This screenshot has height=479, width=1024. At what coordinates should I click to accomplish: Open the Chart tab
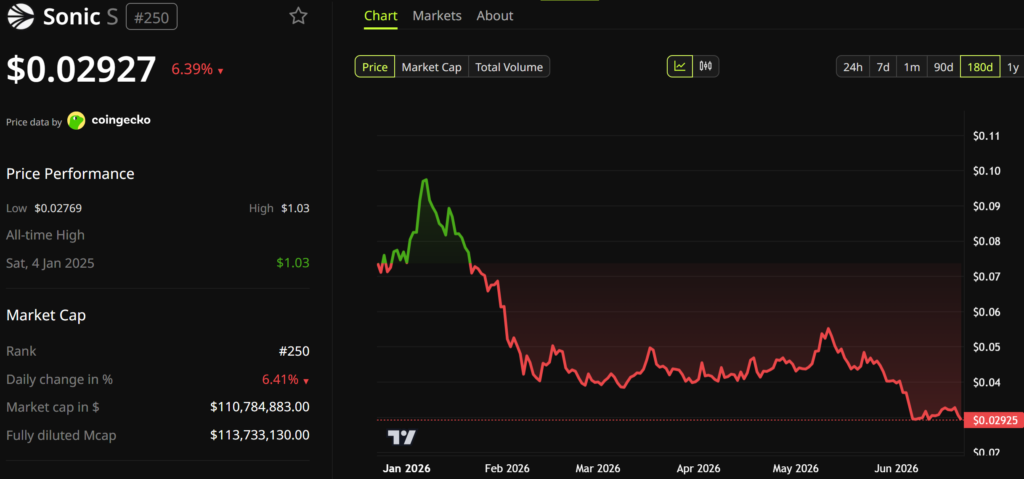(x=380, y=16)
